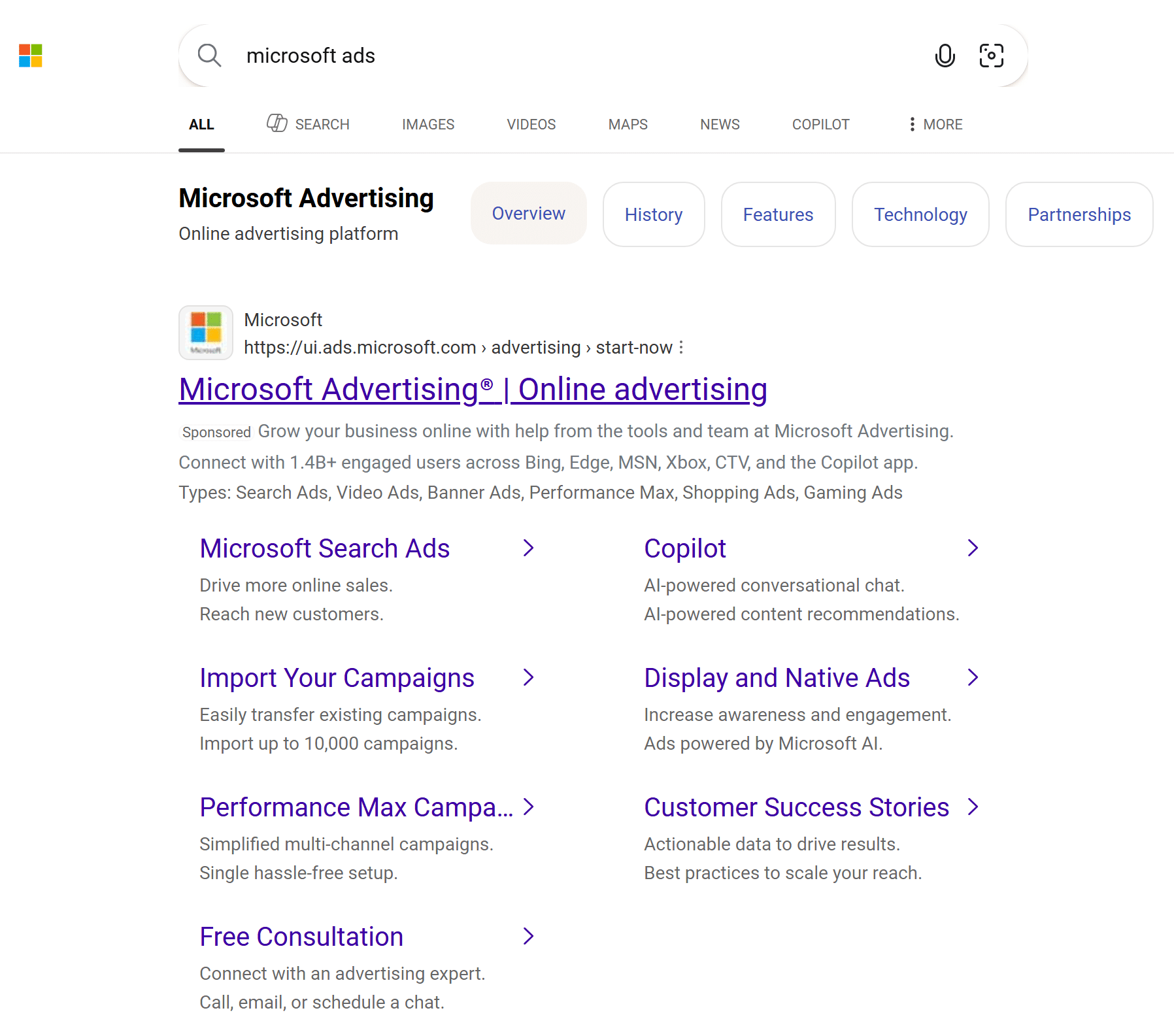Open the Import Your Campaigns sitelink

click(x=337, y=678)
